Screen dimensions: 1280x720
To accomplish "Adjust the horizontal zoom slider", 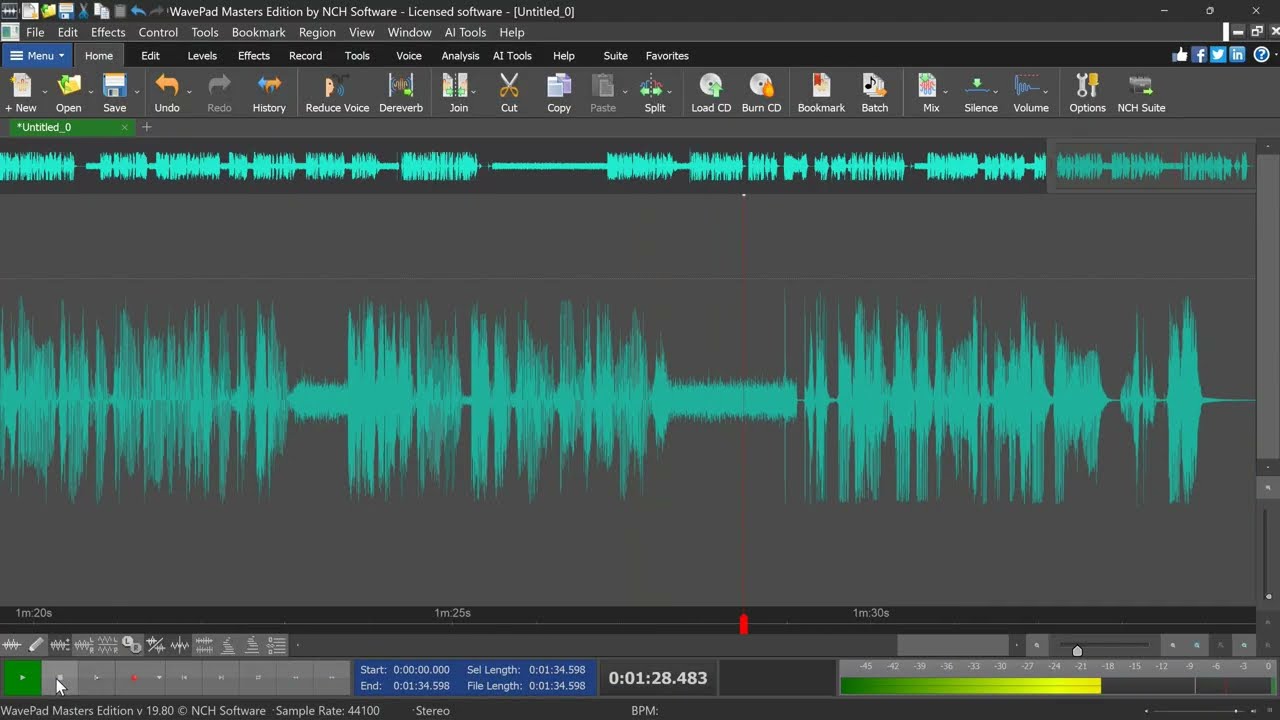I will click(x=1077, y=650).
